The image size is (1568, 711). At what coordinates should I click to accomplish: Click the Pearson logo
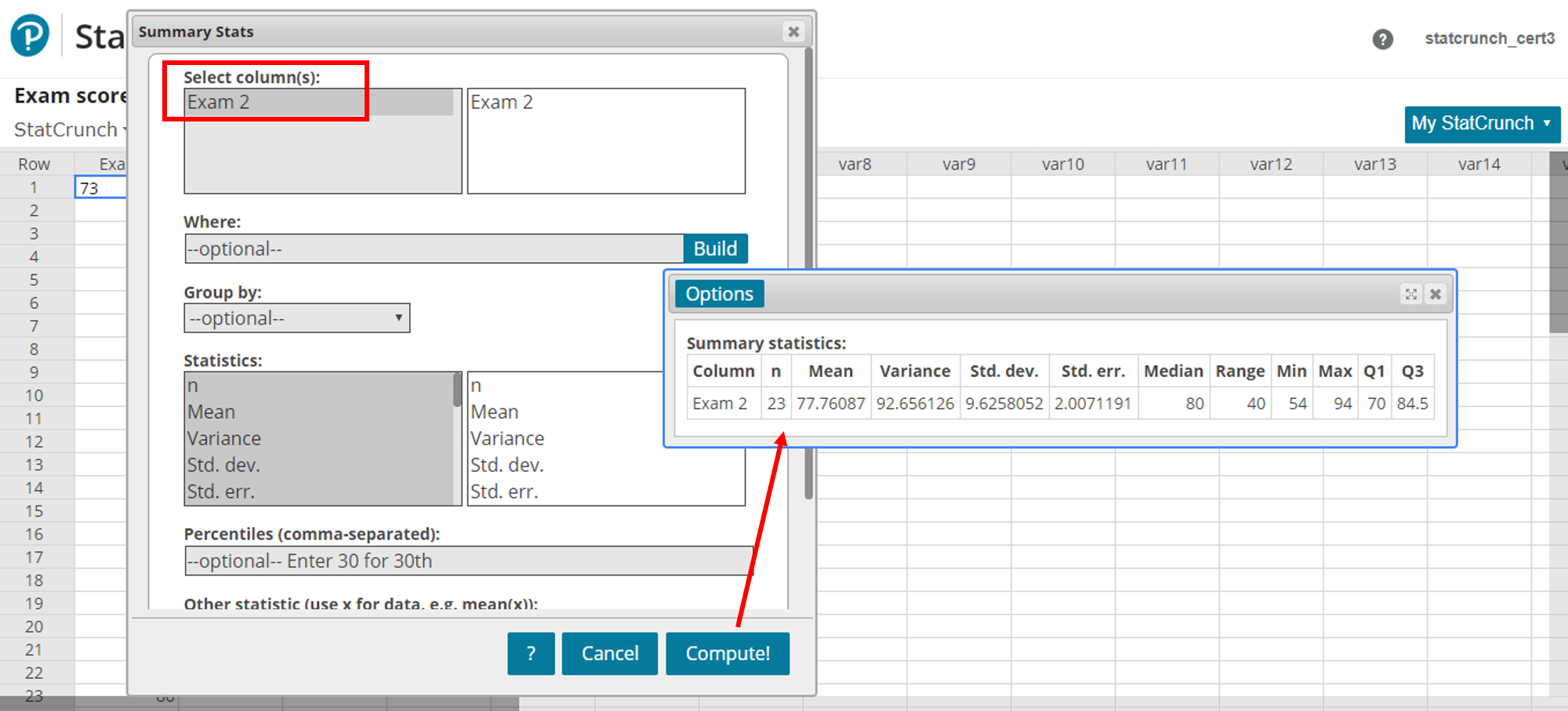28,35
